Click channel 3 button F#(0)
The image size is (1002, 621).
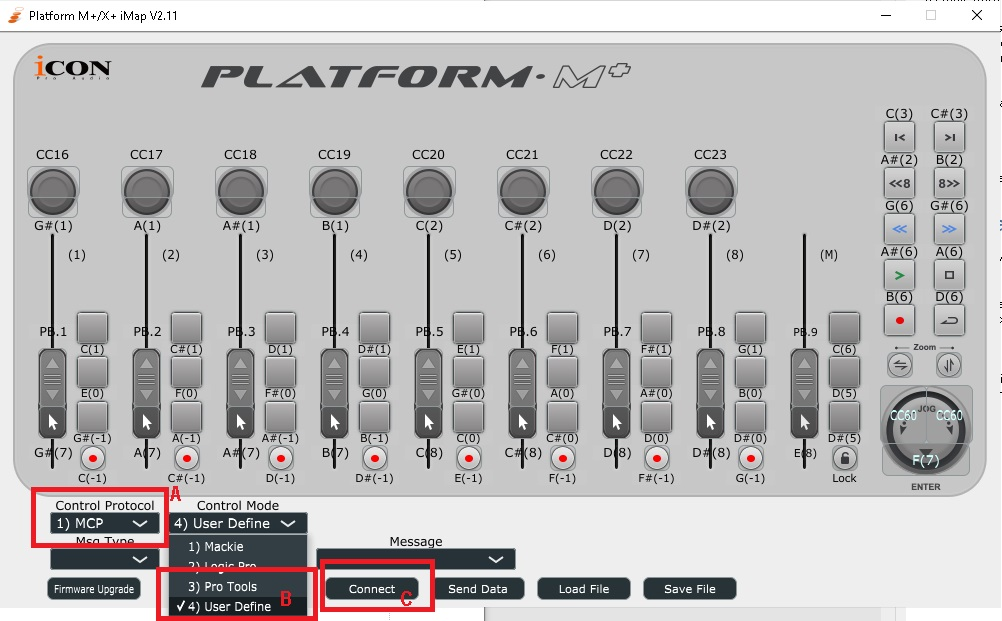pos(281,372)
